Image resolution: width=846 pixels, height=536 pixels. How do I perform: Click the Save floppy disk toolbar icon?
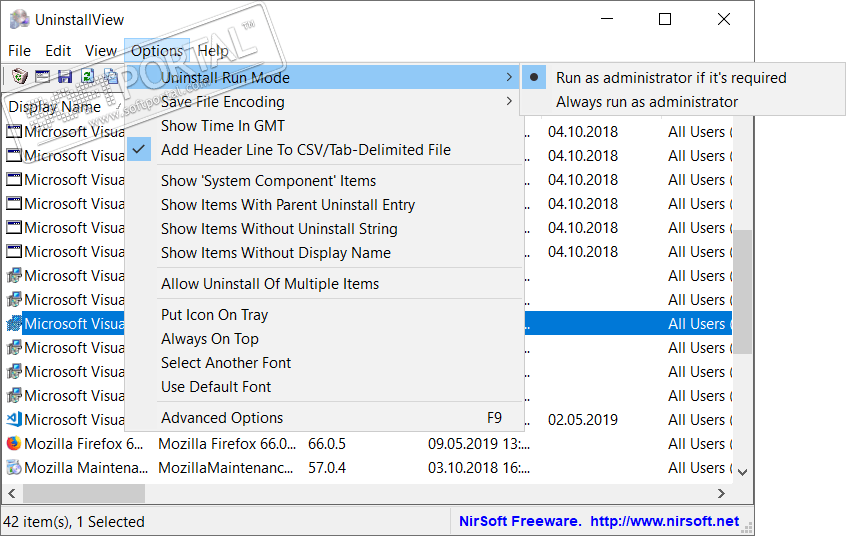pos(65,76)
